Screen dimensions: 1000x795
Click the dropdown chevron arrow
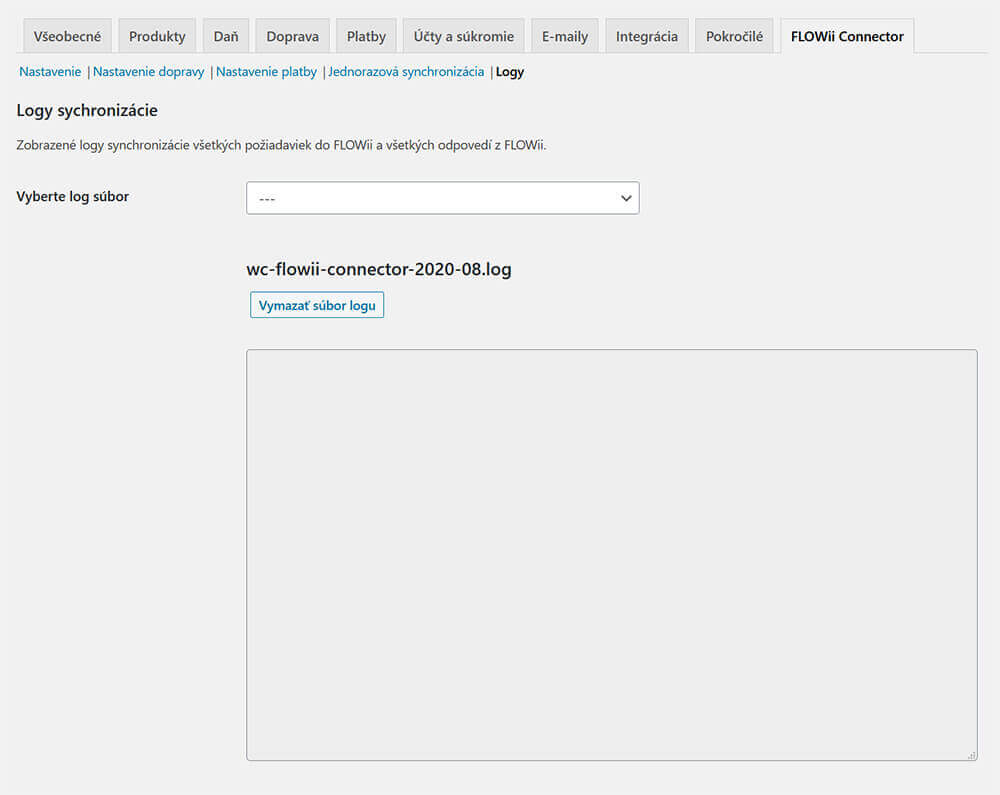(626, 198)
